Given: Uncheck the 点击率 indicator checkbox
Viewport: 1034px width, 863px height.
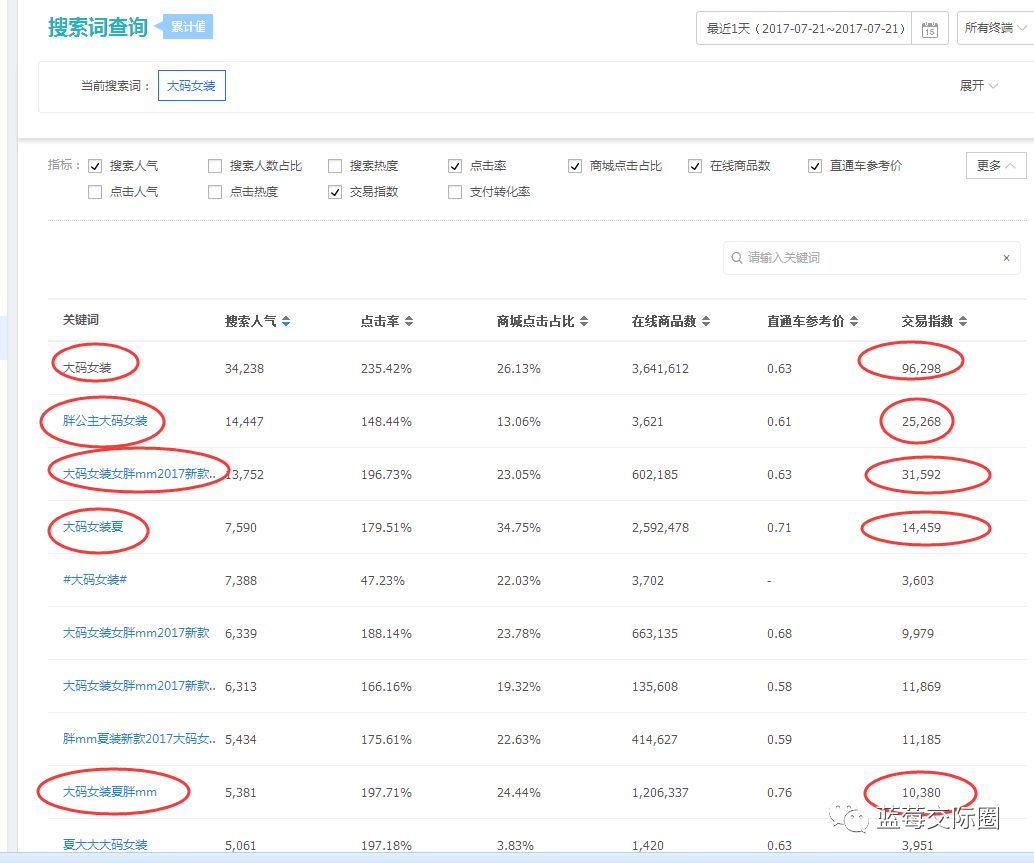Looking at the screenshot, I should 455,166.
